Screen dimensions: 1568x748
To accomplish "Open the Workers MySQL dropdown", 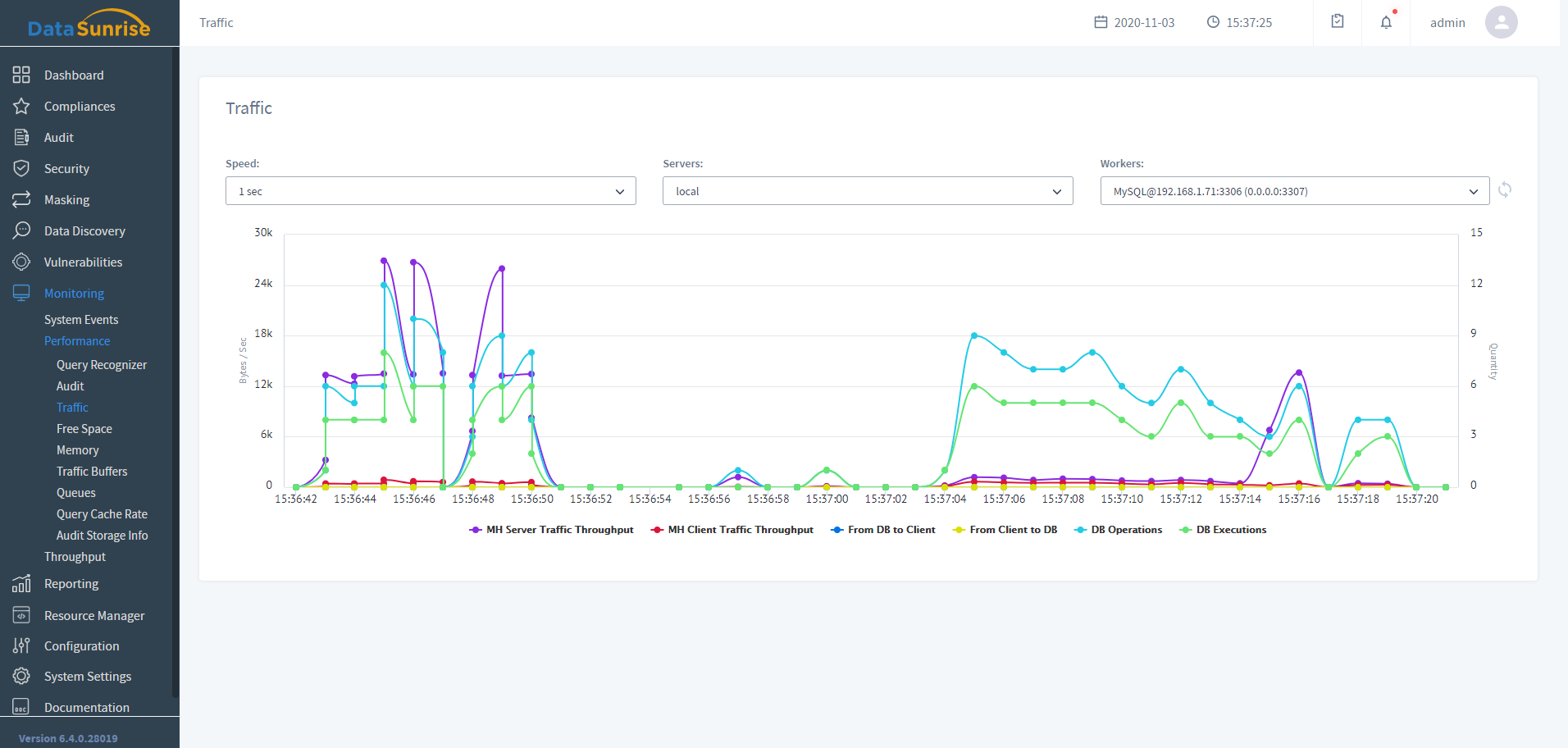I will 1294,191.
